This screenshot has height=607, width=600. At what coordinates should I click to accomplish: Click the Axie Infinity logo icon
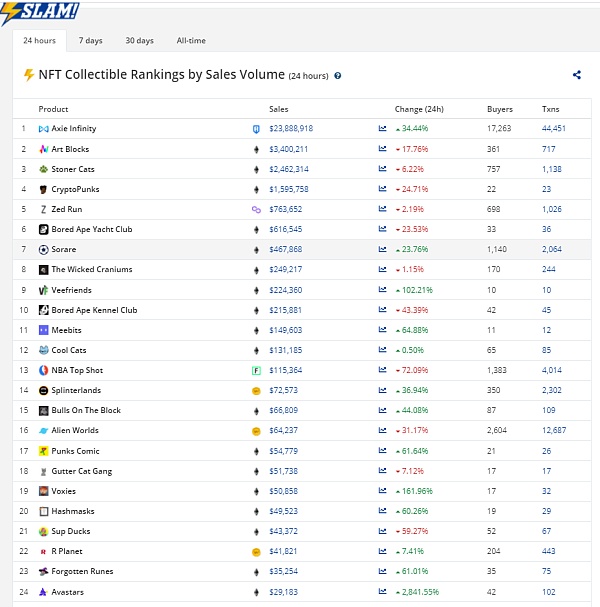pos(43,129)
